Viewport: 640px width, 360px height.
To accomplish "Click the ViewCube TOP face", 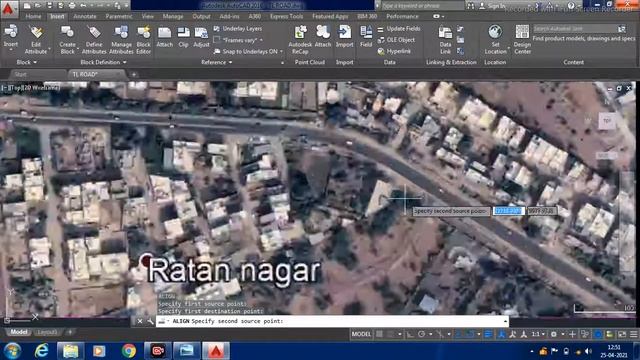I will click(607, 121).
